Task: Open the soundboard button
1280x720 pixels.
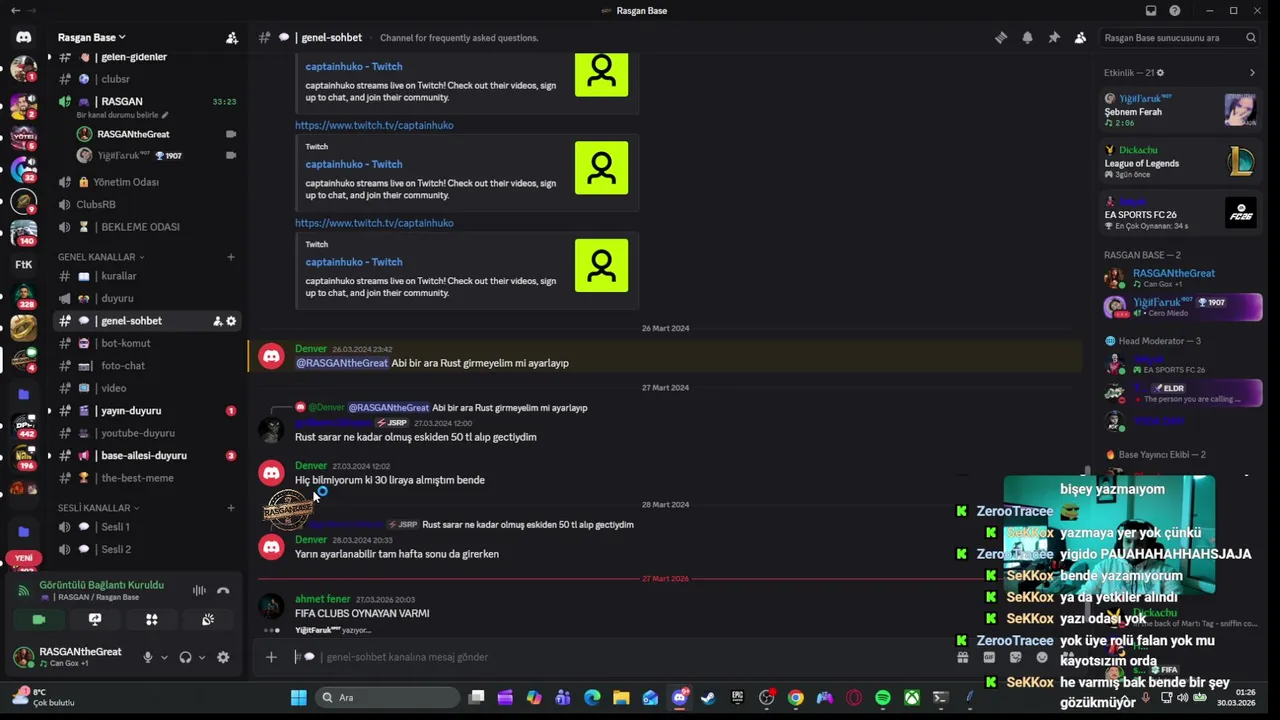Action: pos(208,619)
